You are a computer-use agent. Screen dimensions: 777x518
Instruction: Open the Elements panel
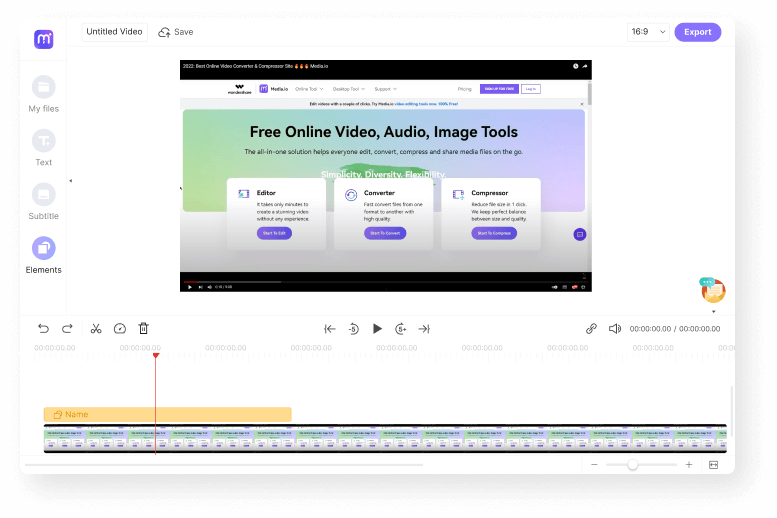click(x=44, y=255)
